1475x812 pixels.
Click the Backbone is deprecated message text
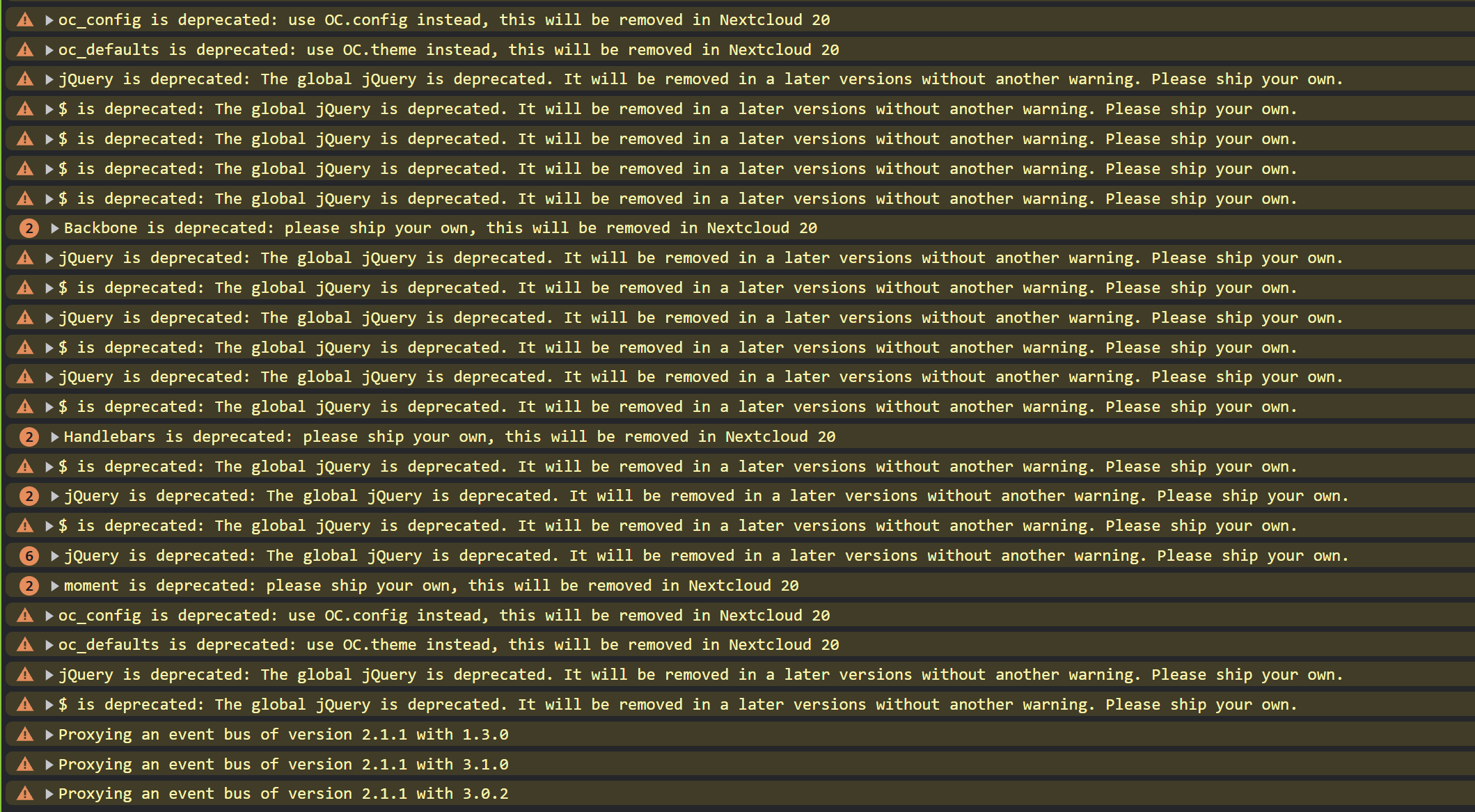(x=440, y=228)
